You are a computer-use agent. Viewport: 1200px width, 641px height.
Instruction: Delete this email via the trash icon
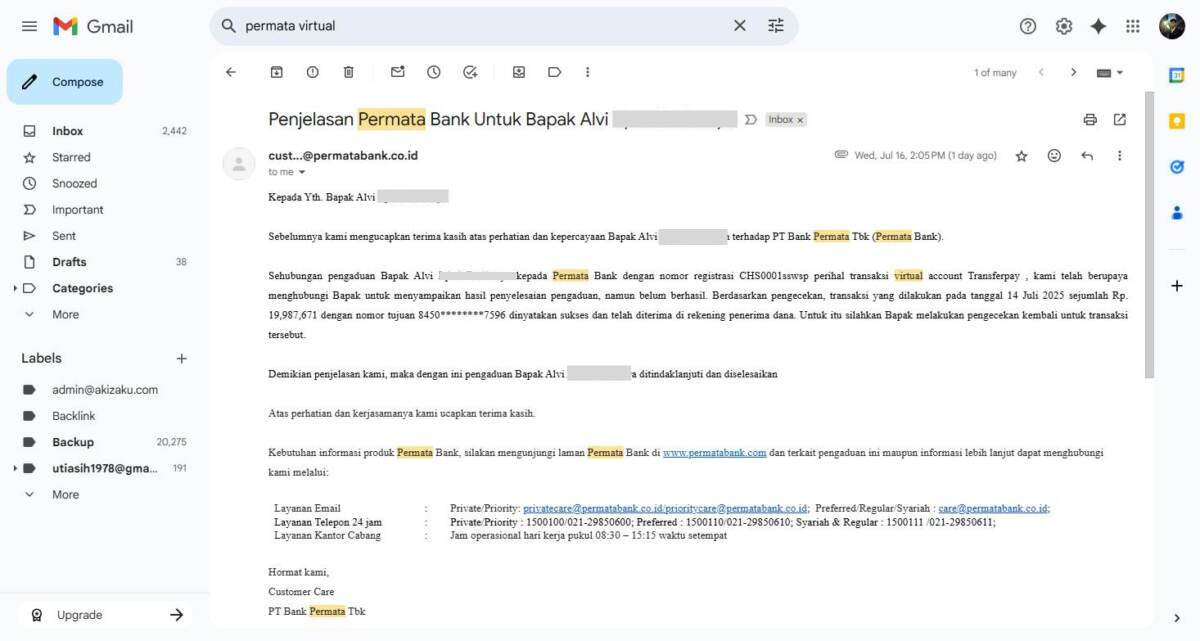click(349, 72)
